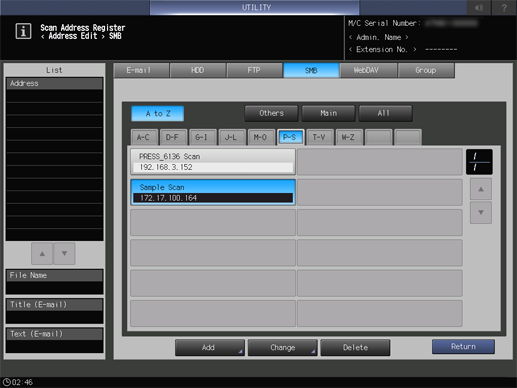
Task: Select the D-F index tab
Action: (173, 137)
